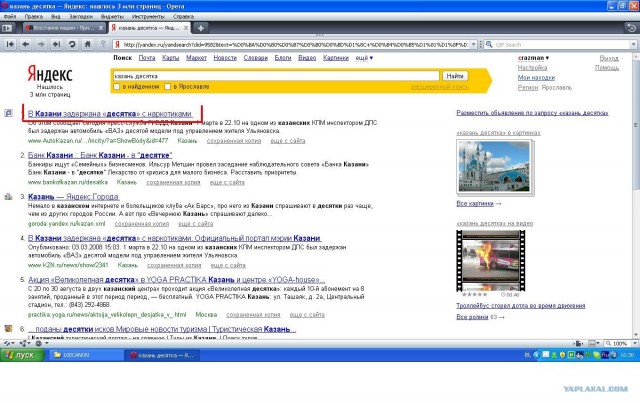Image resolution: width=640 pixels, height=403 pixels.
Task: Open the Закладки menu
Action: pyautogui.click(x=80, y=16)
